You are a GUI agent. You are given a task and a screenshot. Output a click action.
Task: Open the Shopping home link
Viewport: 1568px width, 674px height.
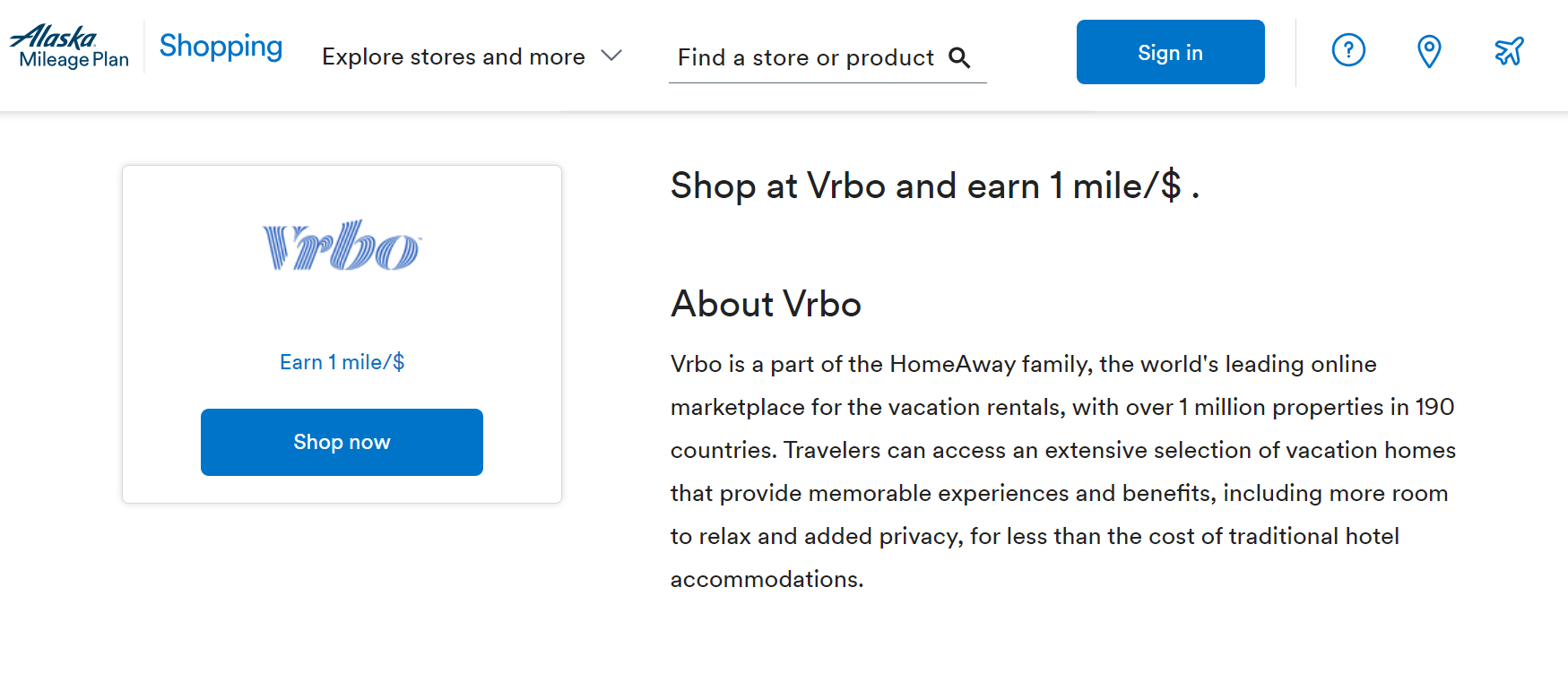[221, 46]
